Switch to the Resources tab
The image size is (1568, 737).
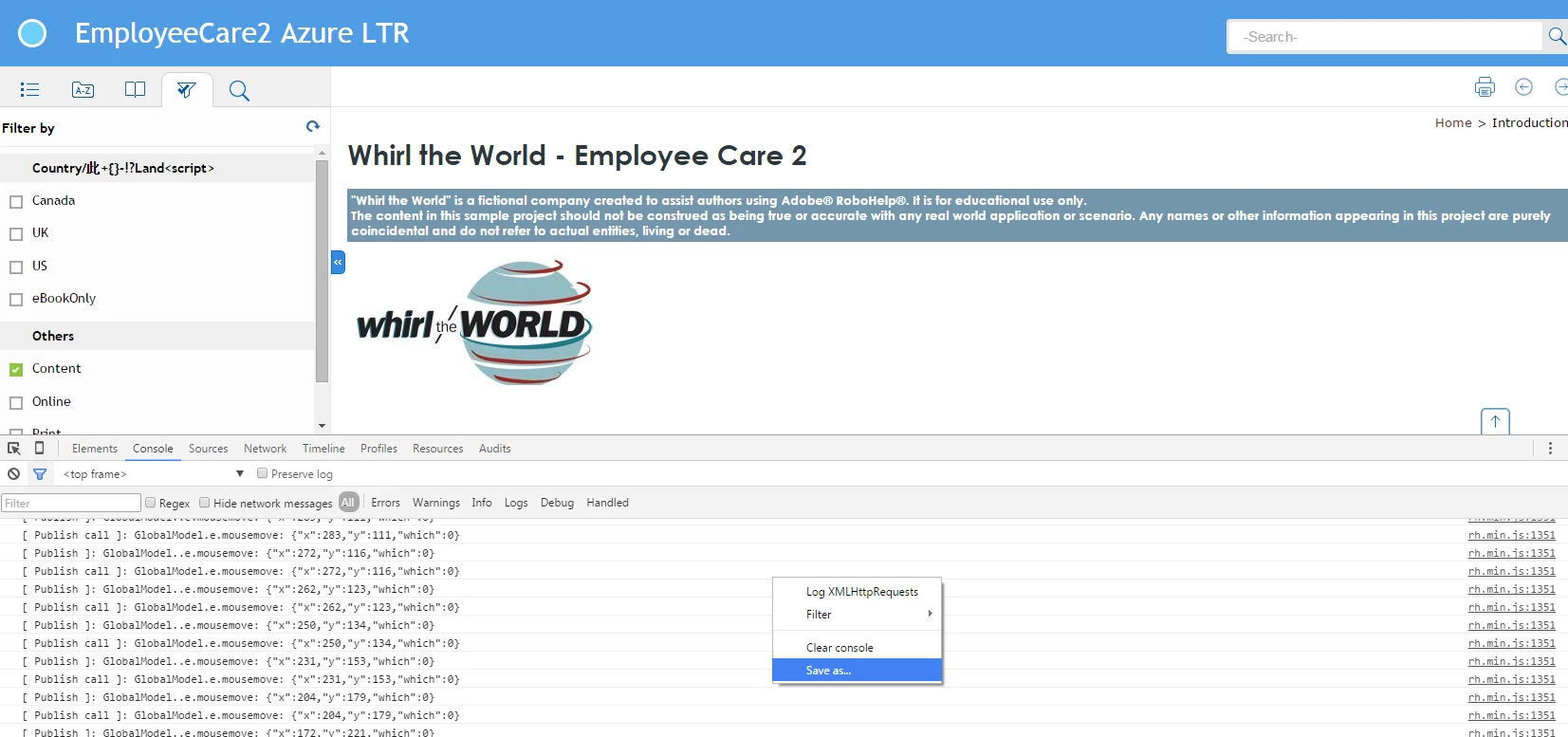438,449
